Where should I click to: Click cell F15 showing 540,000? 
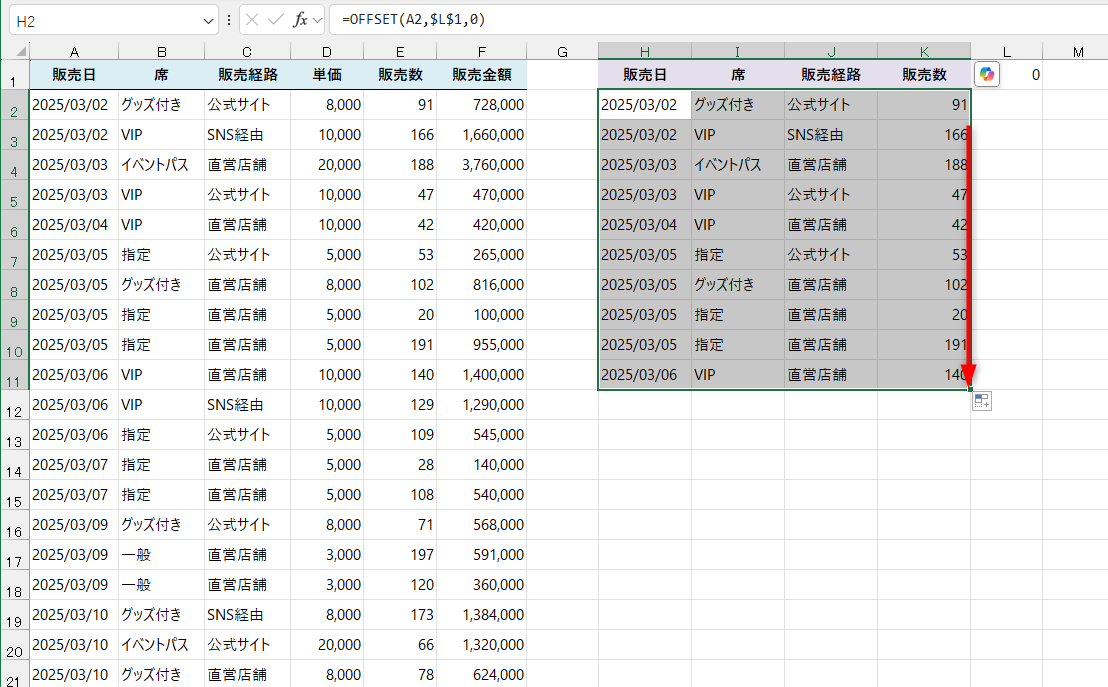482,495
